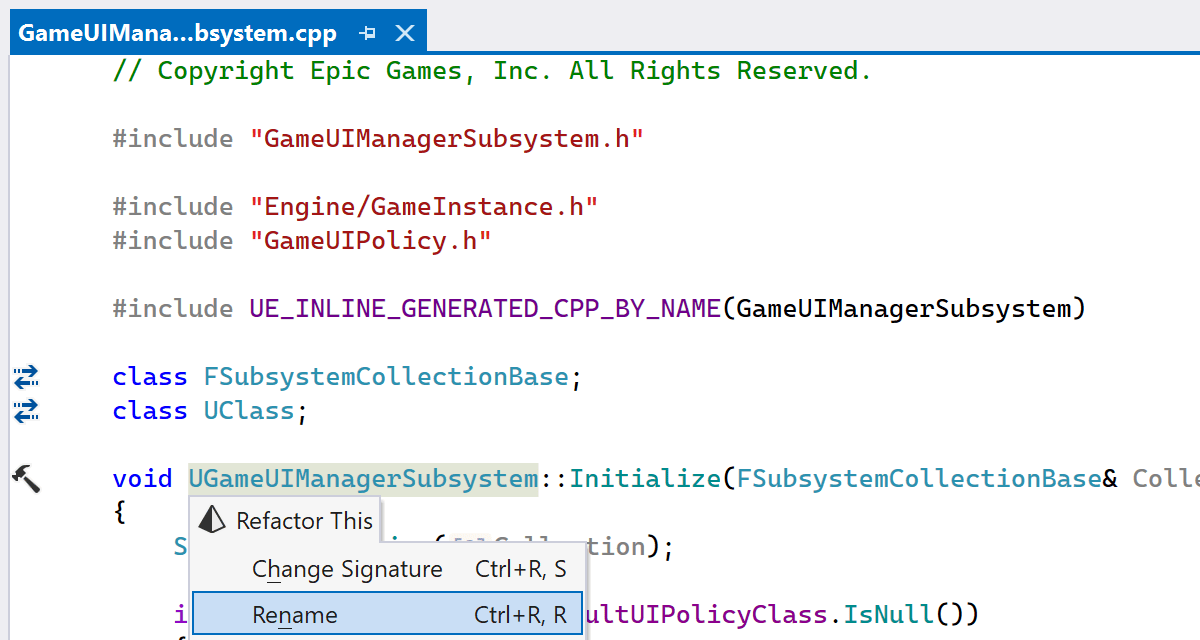1200x640 pixels.
Task: Click the Initialize method name
Action: [x=644, y=479]
